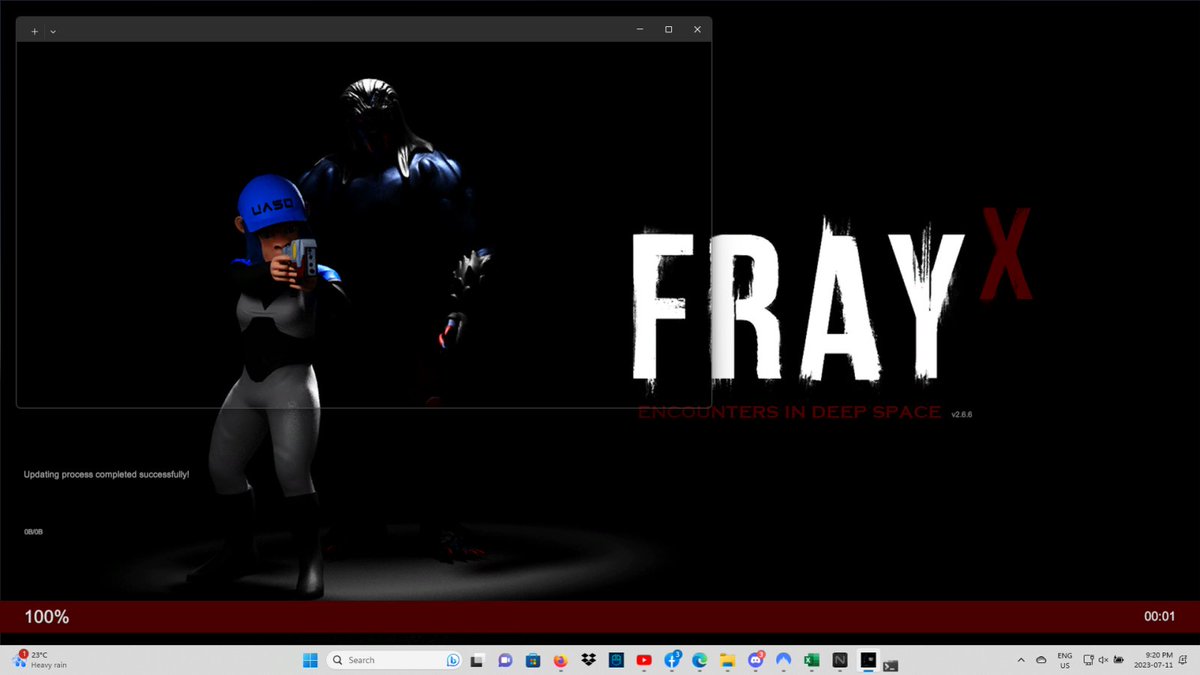Minimize the terminal window
This screenshot has width=1200, height=675.
640,30
